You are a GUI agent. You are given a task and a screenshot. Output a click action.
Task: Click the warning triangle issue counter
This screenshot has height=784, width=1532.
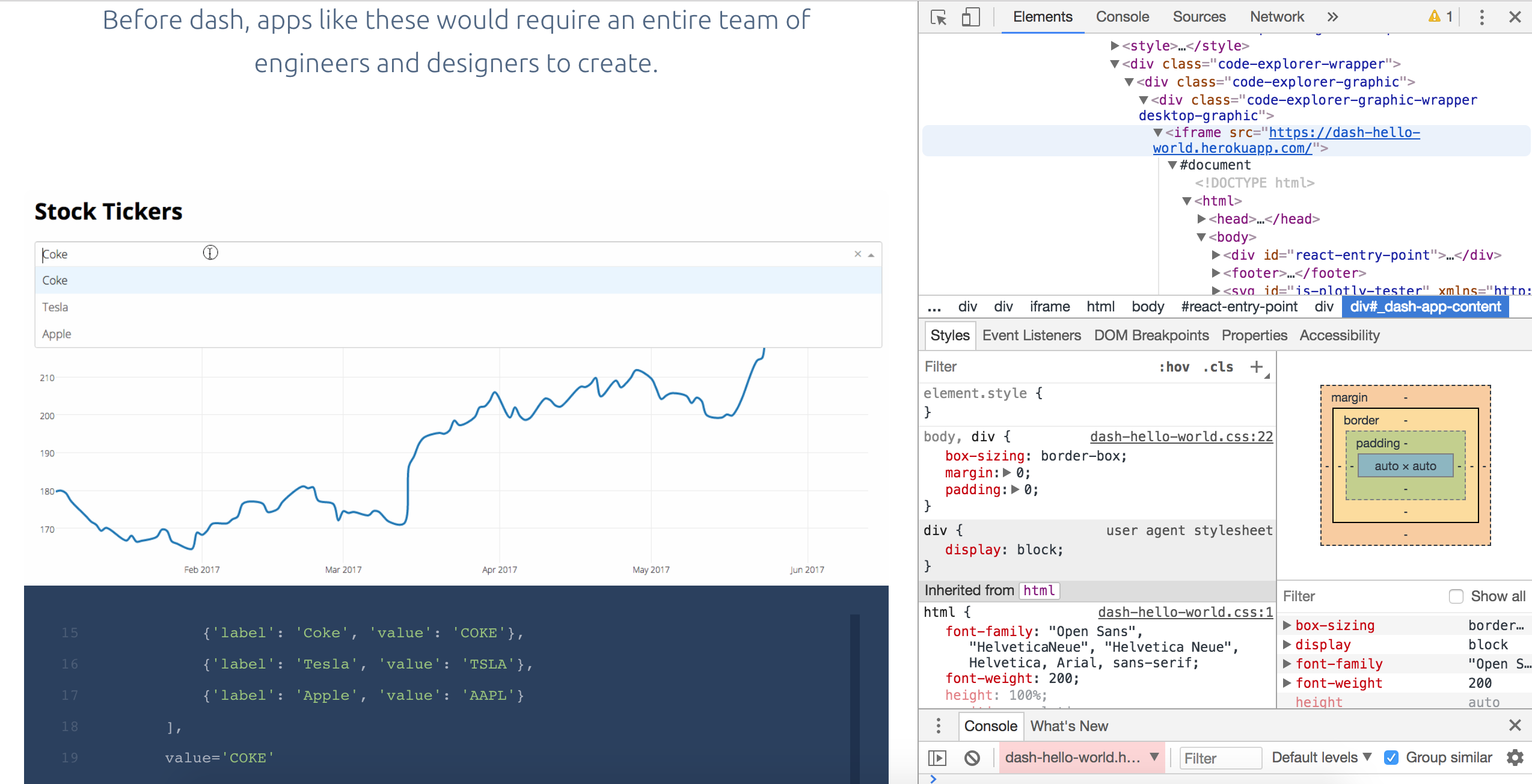point(1440,17)
